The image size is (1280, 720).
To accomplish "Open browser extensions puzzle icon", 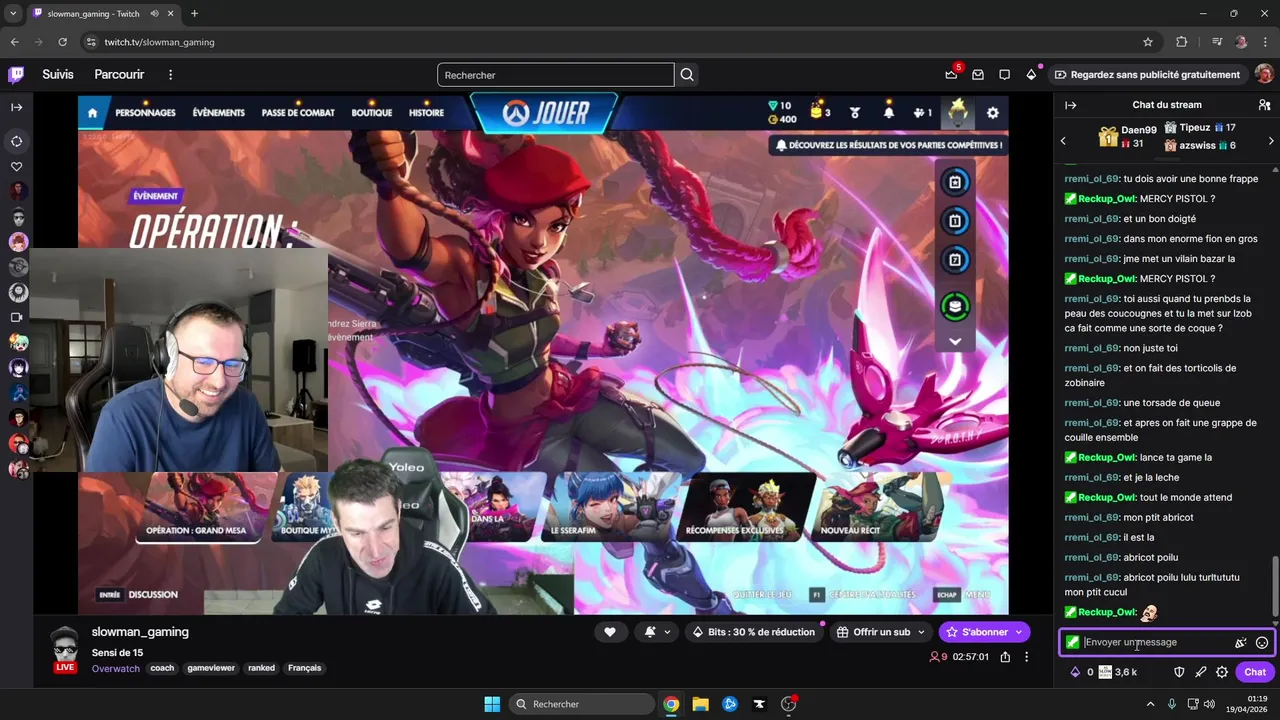I will point(1182,42).
